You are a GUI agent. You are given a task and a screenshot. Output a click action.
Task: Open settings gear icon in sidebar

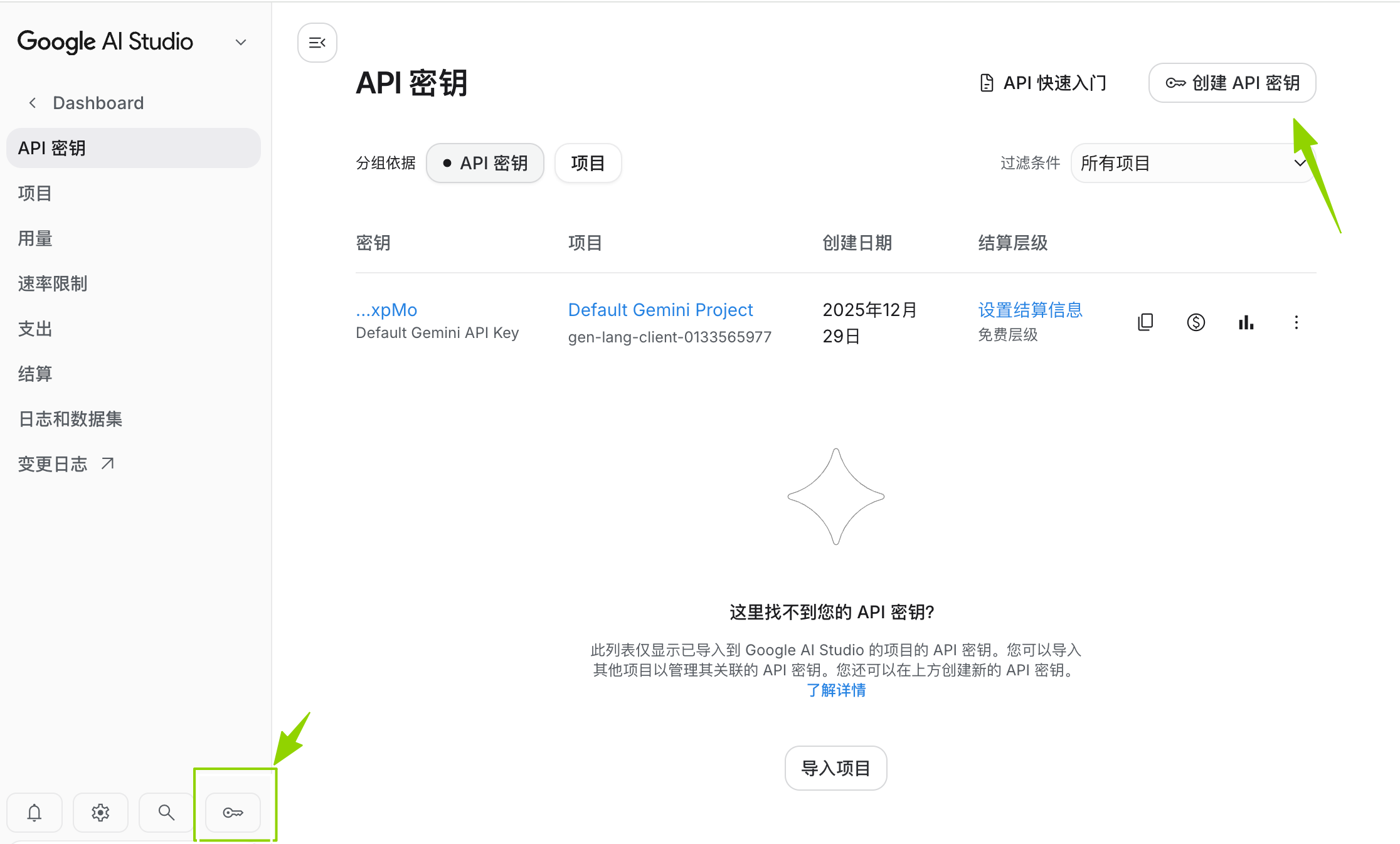coord(100,813)
